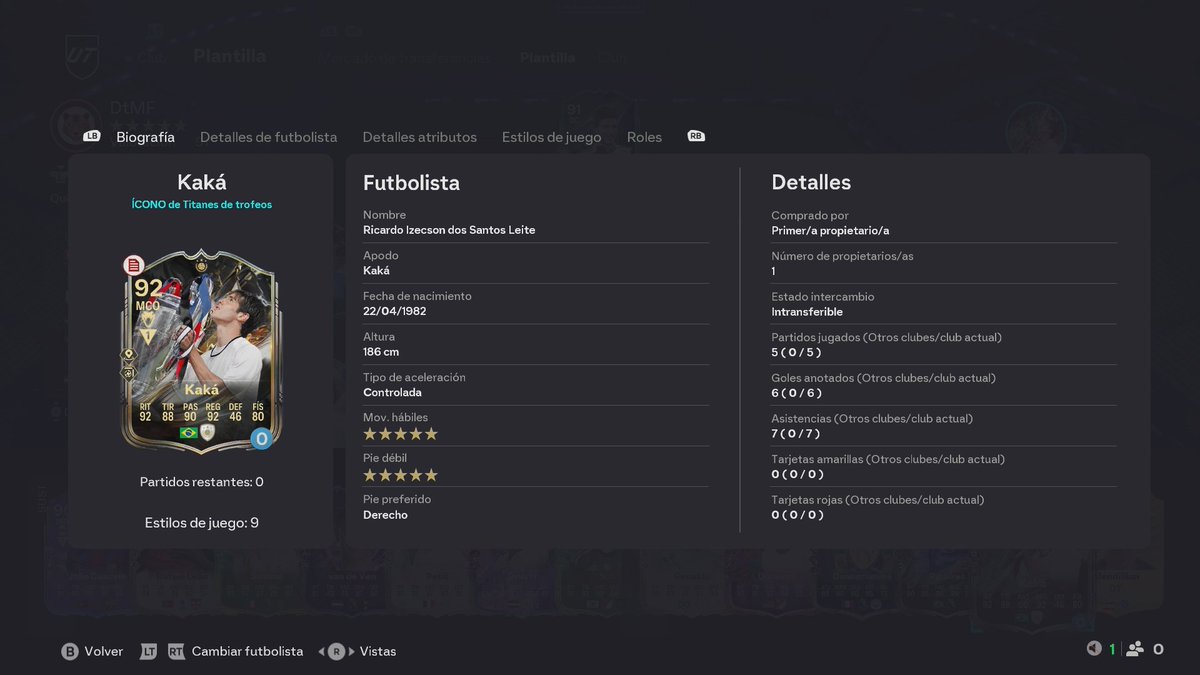Viewport: 1200px width, 675px height.
Task: Click 'ÍCONO de Titanes de trofeos' subtitle
Action: 201,205
